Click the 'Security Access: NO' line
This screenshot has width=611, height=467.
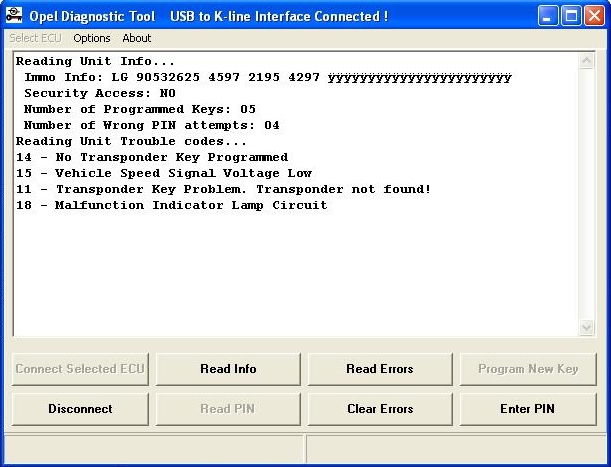(x=100, y=94)
